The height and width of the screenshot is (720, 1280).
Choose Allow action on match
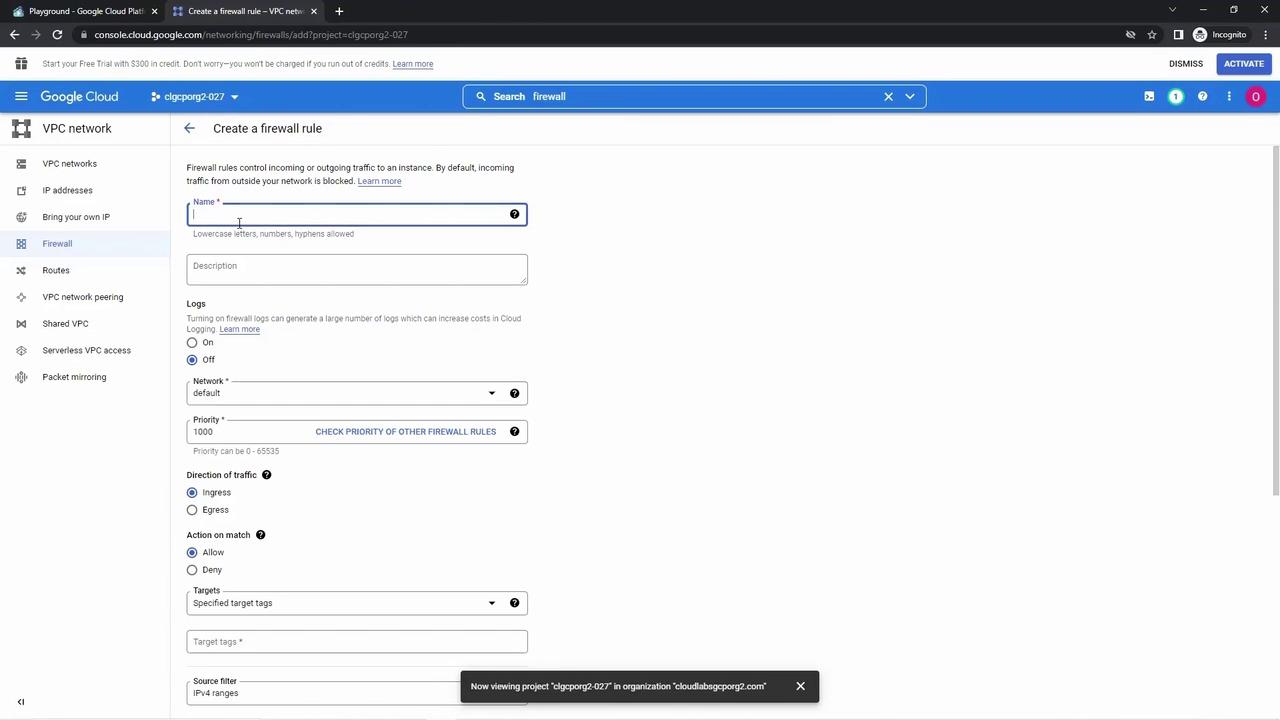[192, 553]
